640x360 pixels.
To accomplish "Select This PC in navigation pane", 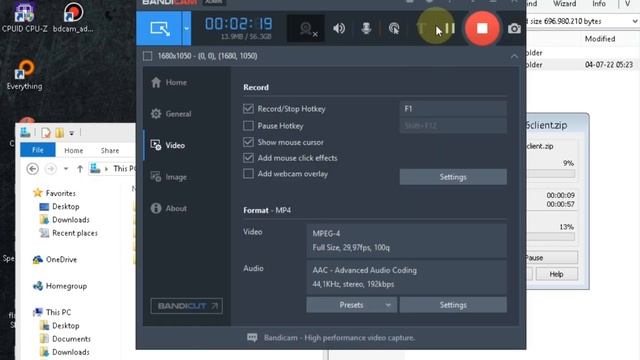I will tap(52, 312).
